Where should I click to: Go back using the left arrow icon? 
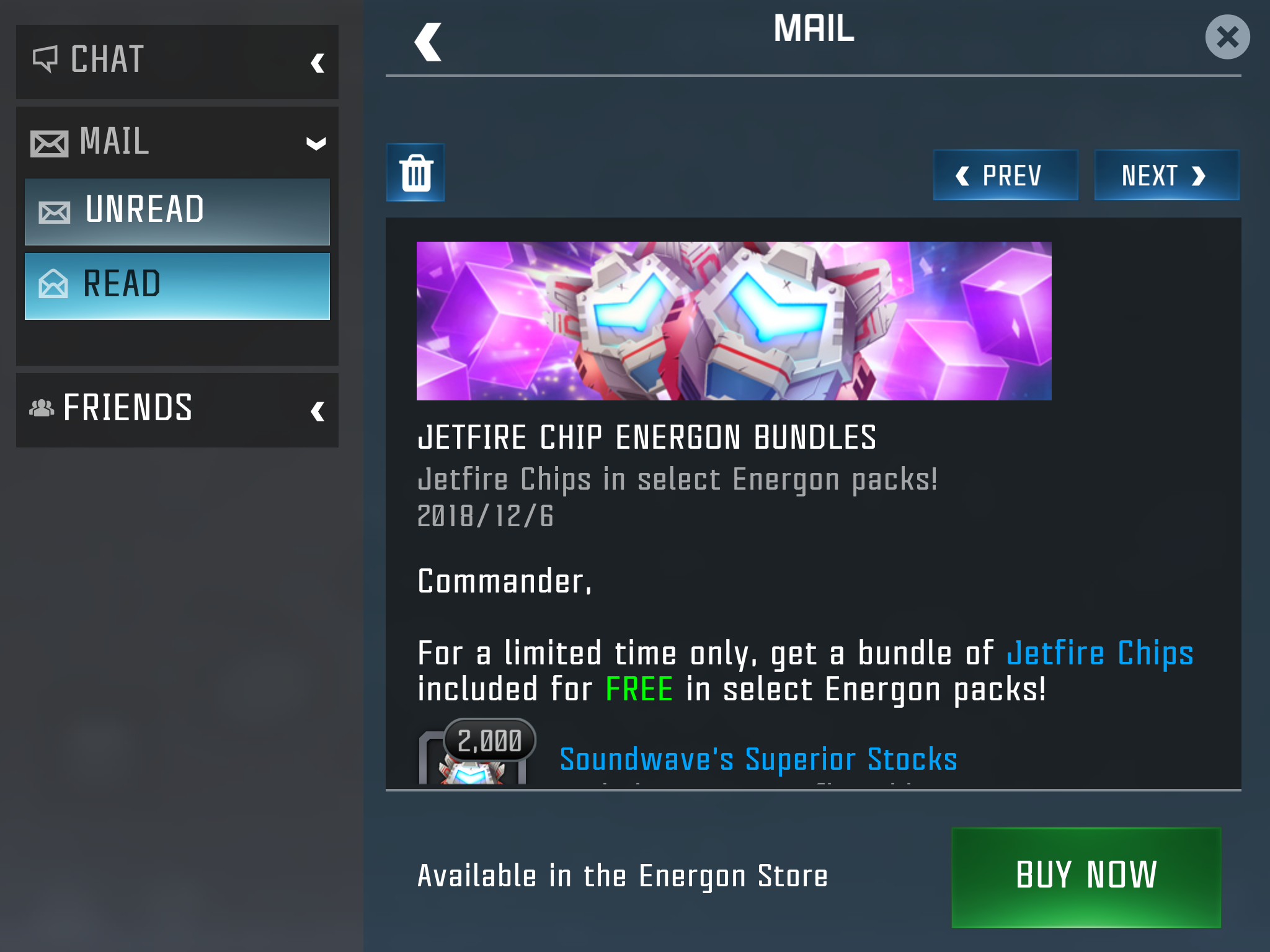coord(428,42)
